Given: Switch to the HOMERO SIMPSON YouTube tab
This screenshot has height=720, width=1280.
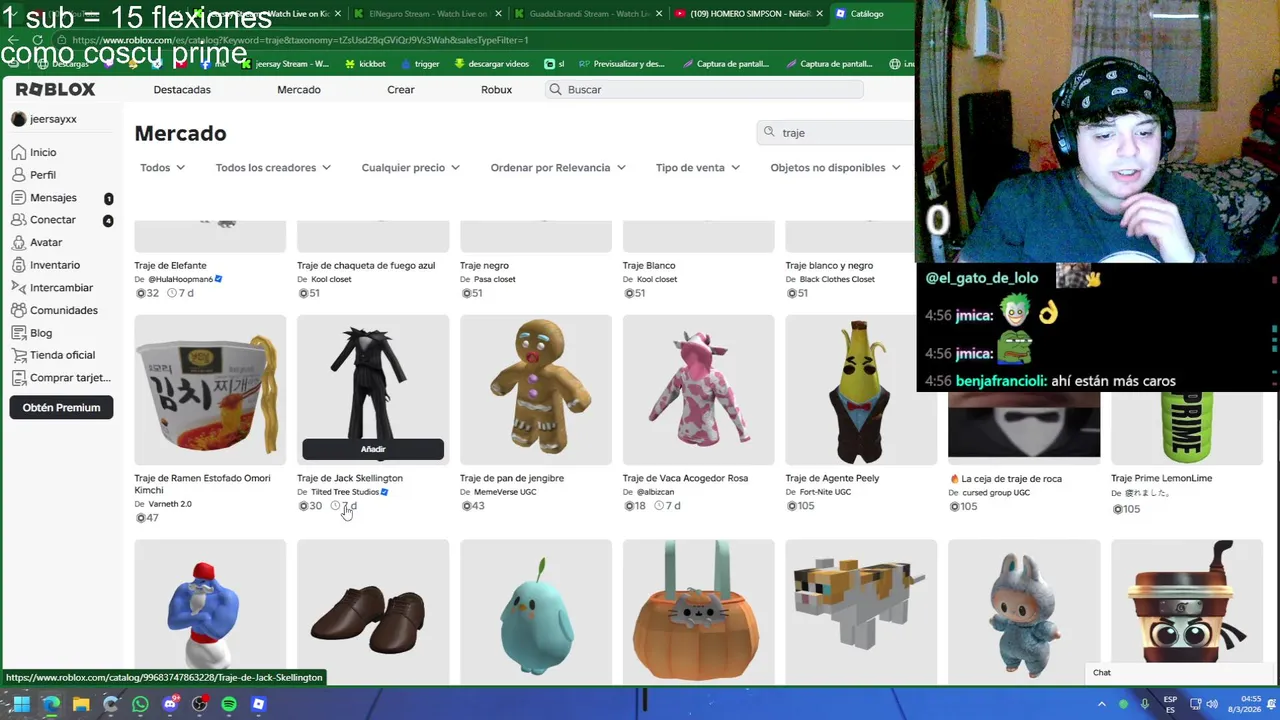Looking at the screenshot, I should (x=748, y=14).
